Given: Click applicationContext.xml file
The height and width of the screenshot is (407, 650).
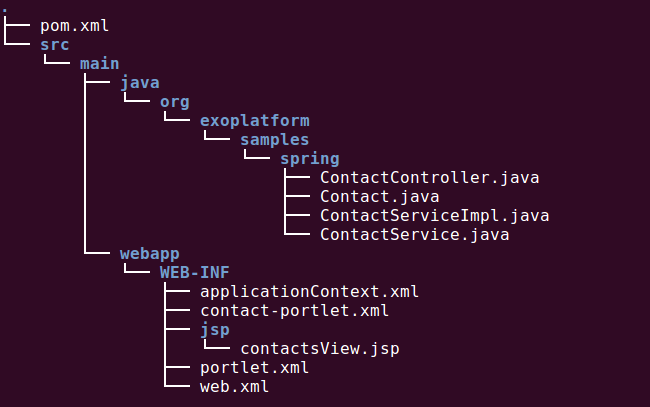Looking at the screenshot, I should tap(310, 292).
